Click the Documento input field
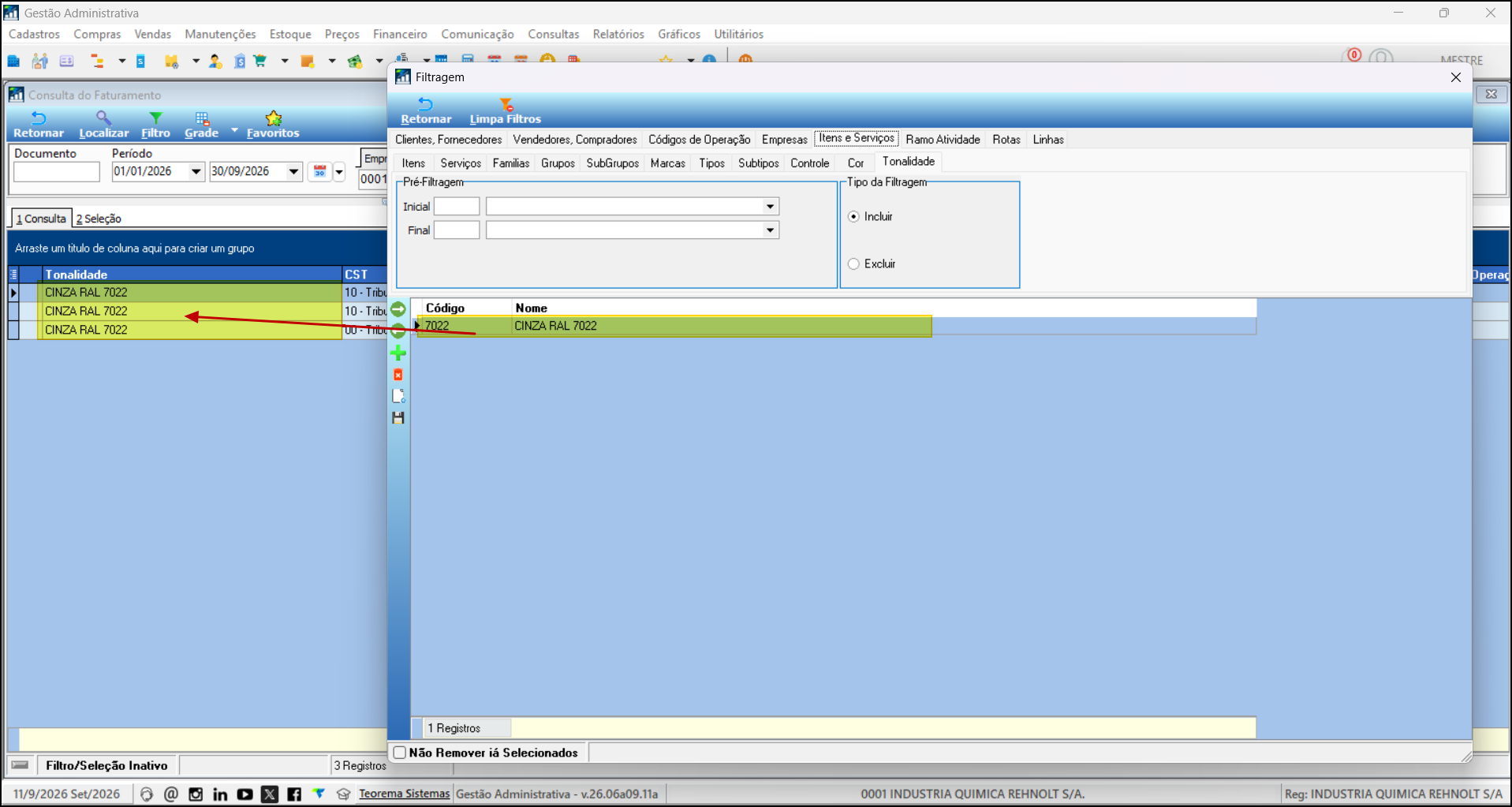1512x807 pixels. coord(57,172)
